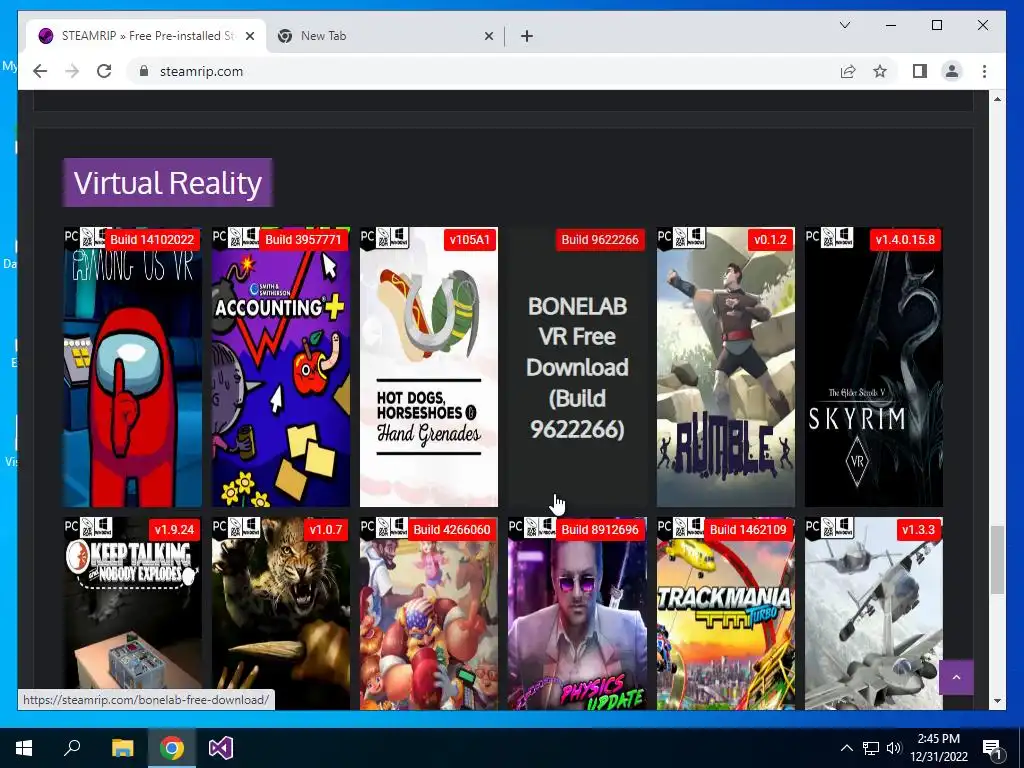Viewport: 1024px width, 768px height.
Task: Click the vertical scrollbar thumb
Action: (x=997, y=559)
